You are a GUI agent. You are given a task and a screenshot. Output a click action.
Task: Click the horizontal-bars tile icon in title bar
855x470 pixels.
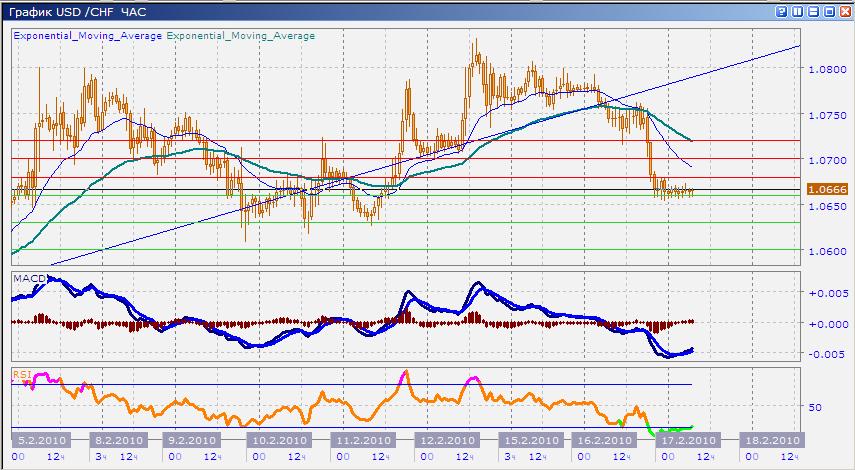(x=814, y=11)
